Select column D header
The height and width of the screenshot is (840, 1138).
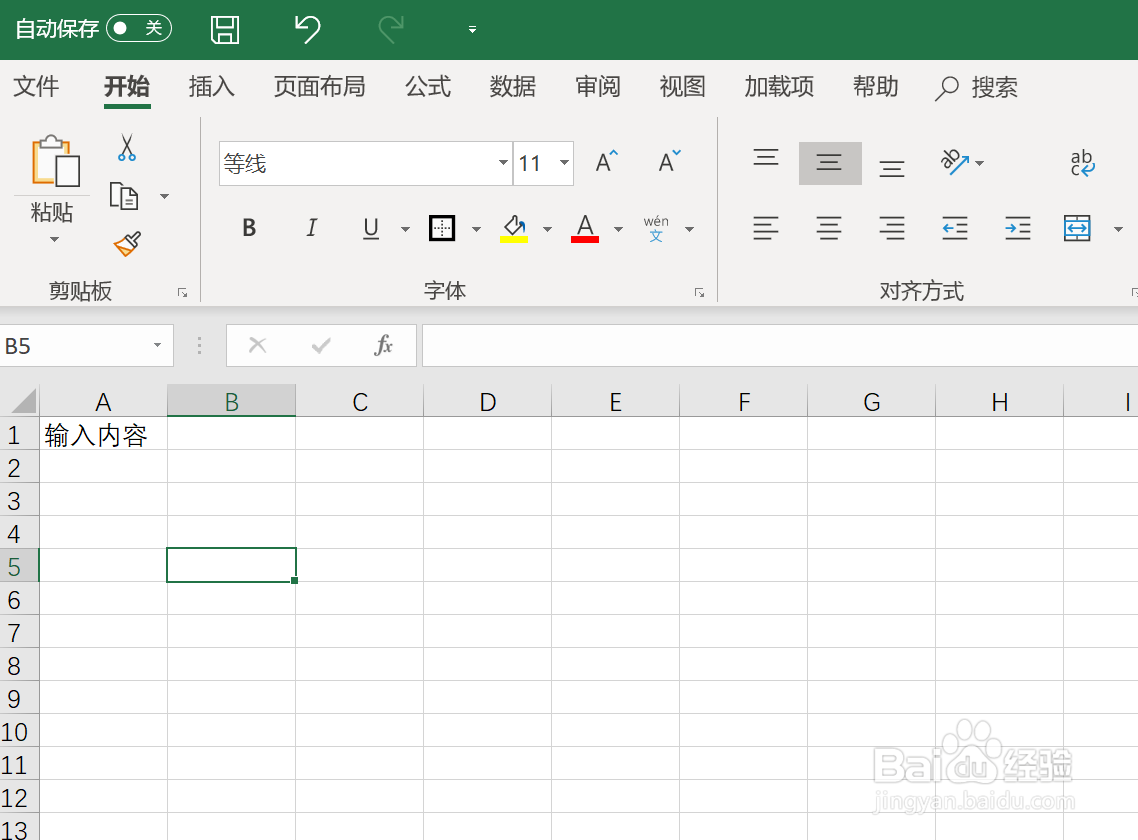point(488,401)
